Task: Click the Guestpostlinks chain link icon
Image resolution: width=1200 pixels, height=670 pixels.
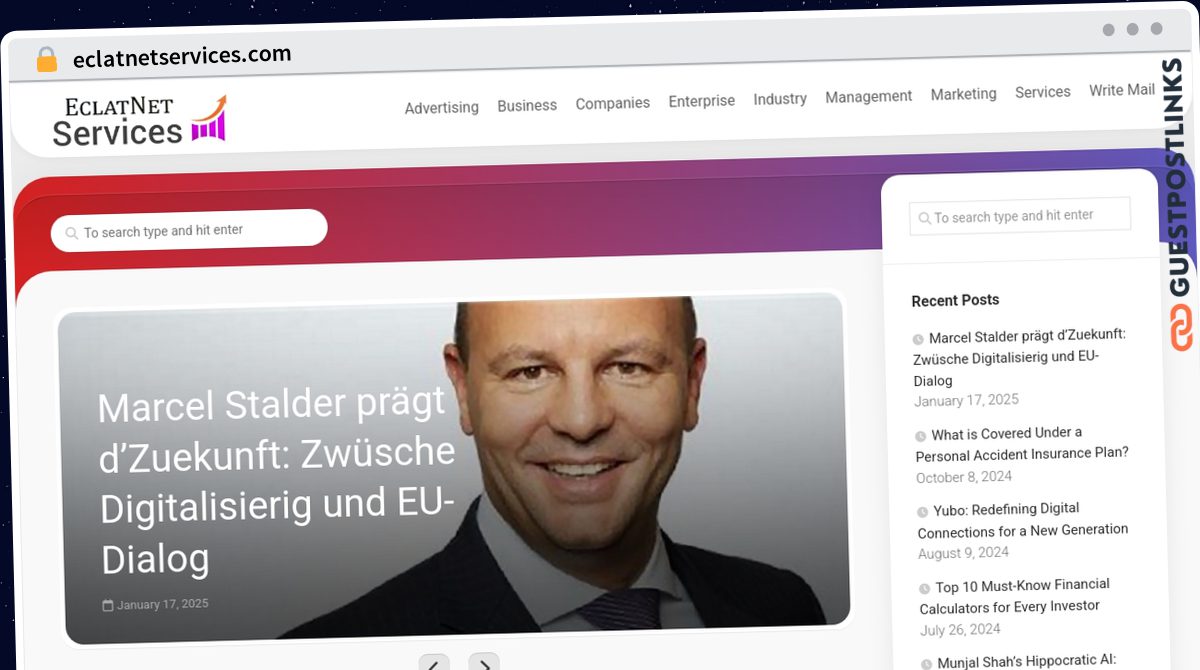Action: pyautogui.click(x=1182, y=328)
